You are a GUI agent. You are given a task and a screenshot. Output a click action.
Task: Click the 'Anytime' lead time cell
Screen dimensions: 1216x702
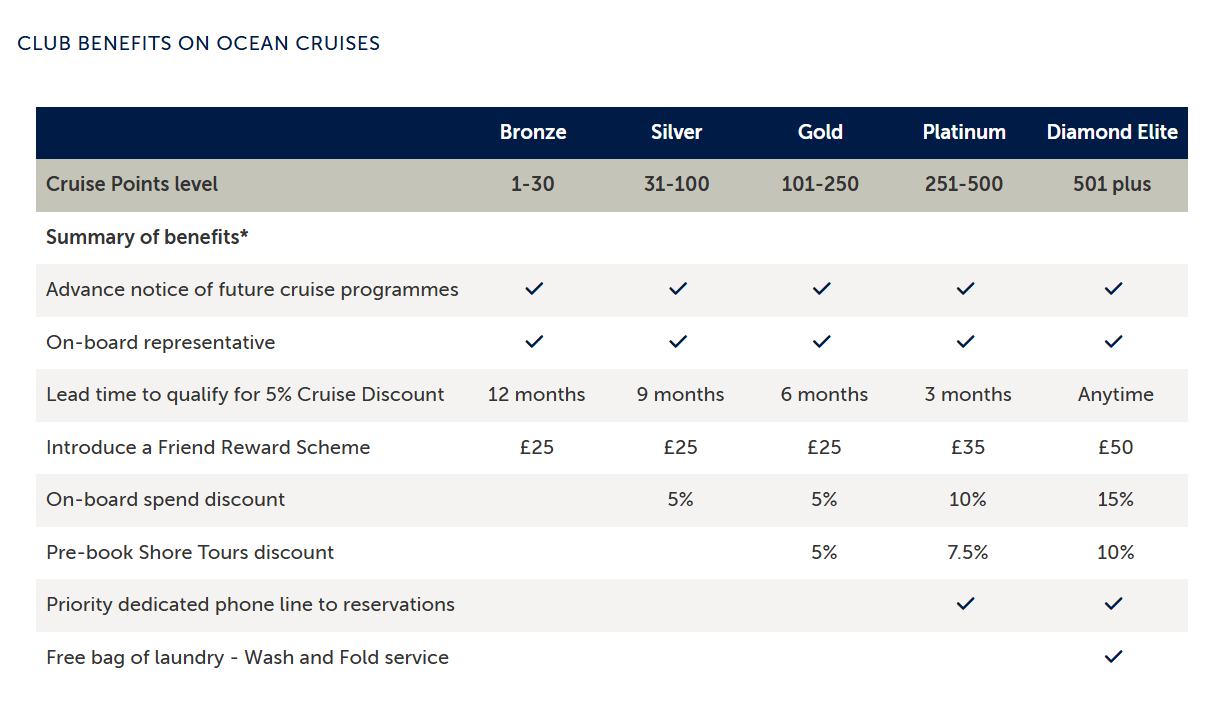1115,394
